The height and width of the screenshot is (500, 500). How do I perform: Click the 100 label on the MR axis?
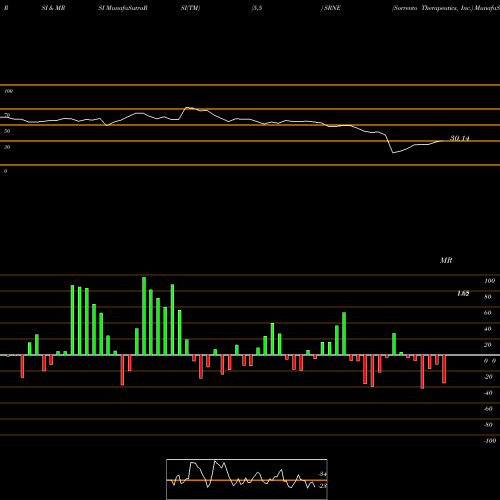pos(489,281)
